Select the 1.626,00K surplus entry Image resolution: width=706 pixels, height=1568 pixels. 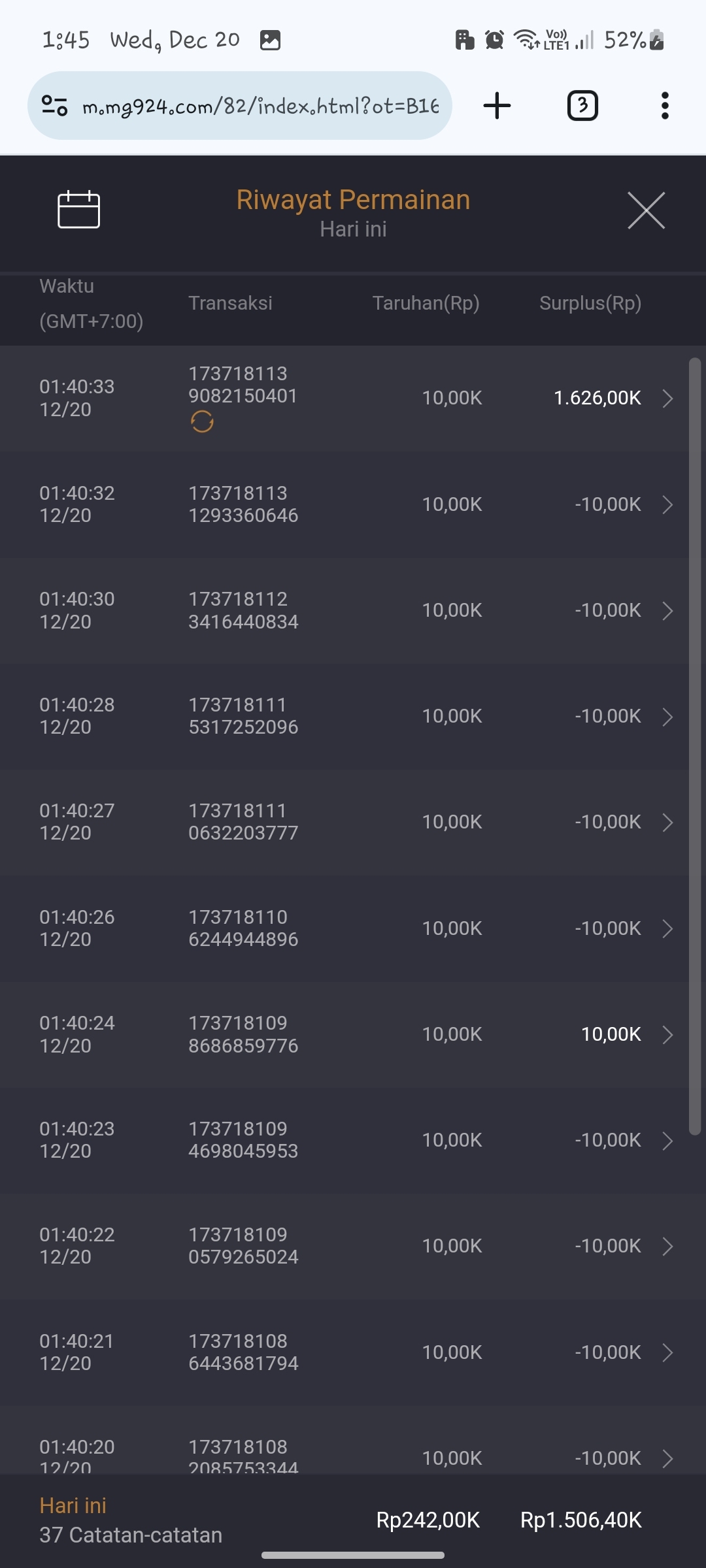pos(597,398)
